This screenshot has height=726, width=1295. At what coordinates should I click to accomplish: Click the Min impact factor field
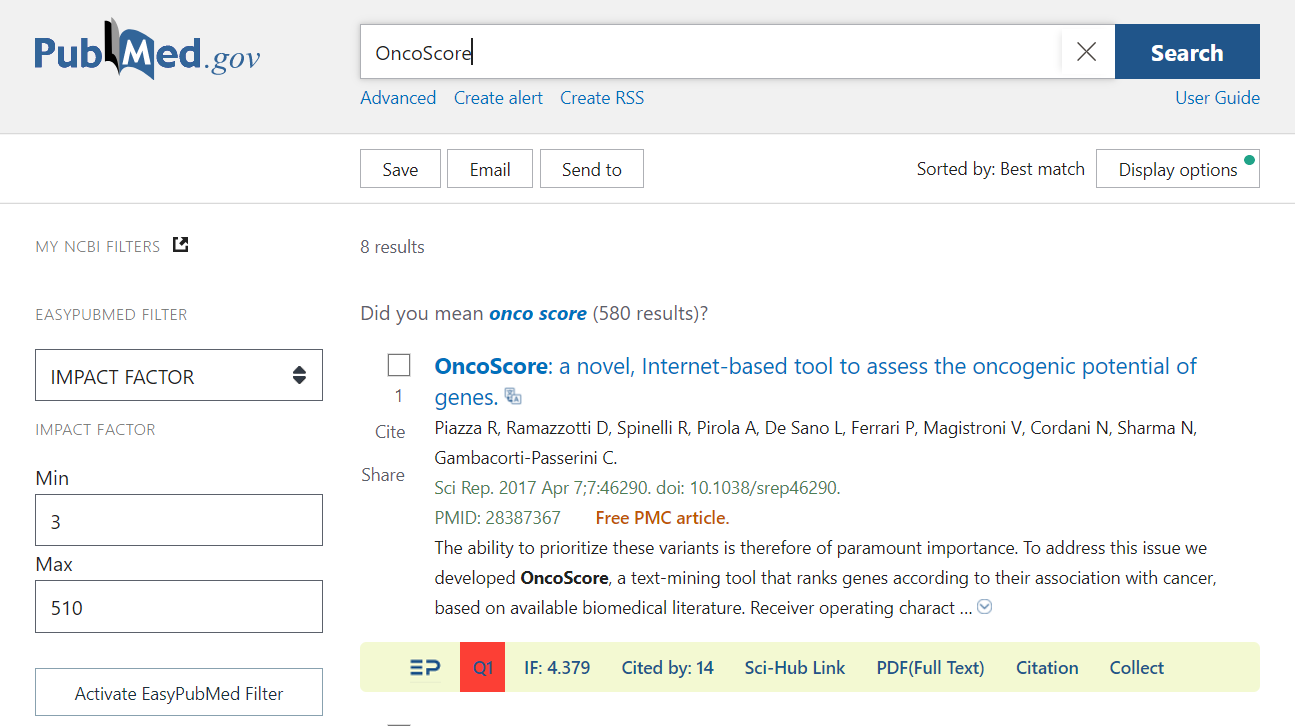click(x=179, y=520)
